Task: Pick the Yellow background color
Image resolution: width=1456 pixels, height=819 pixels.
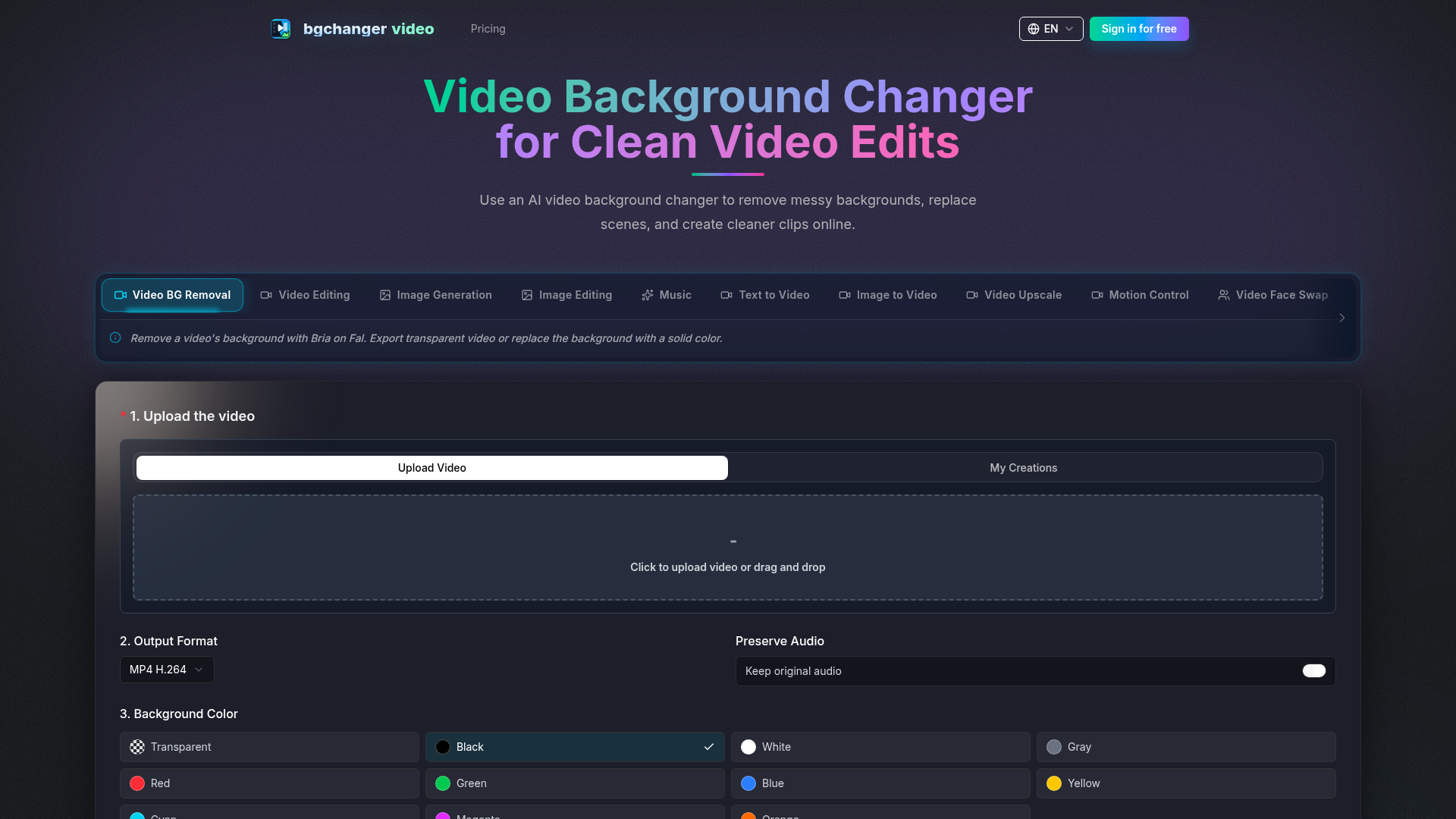Action: coord(1186,783)
